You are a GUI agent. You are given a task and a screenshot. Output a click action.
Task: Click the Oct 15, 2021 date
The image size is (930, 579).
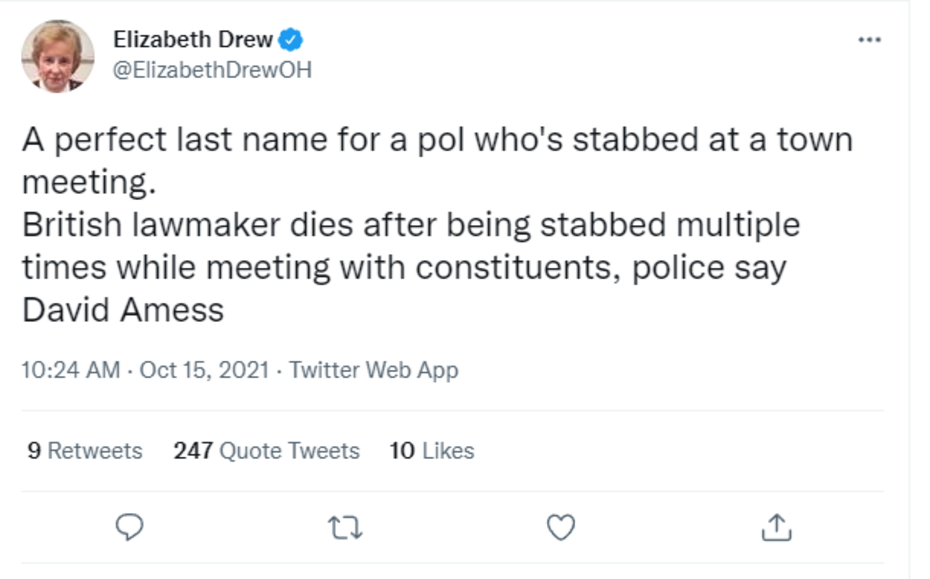coord(204,370)
